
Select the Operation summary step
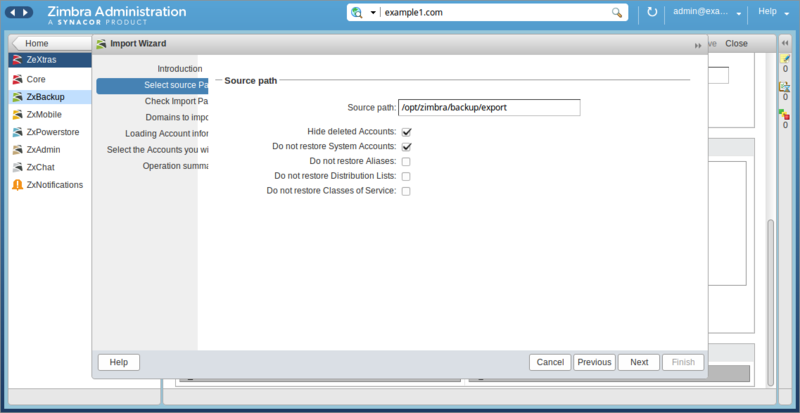coord(175,166)
